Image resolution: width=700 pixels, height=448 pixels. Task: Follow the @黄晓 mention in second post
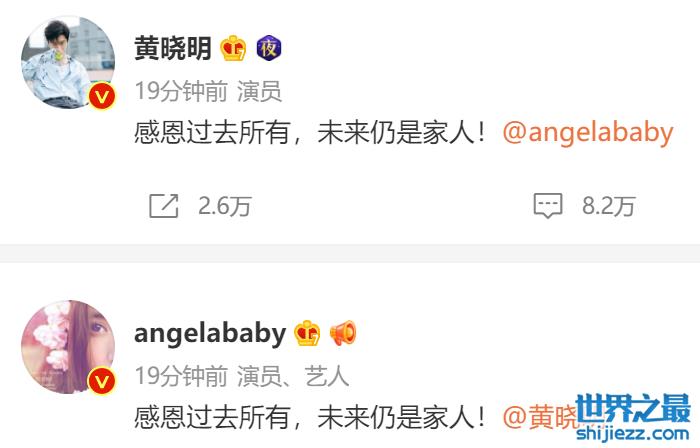(541, 418)
